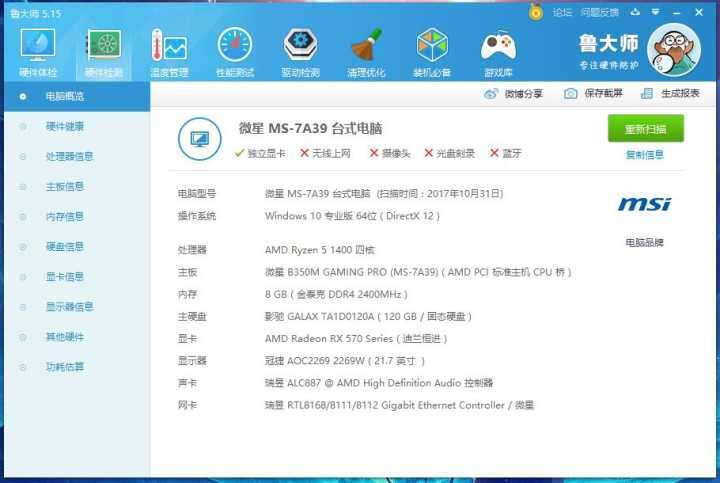720x483 pixels.
Task: Click 独立显卡 check mark item
Action: coord(260,153)
